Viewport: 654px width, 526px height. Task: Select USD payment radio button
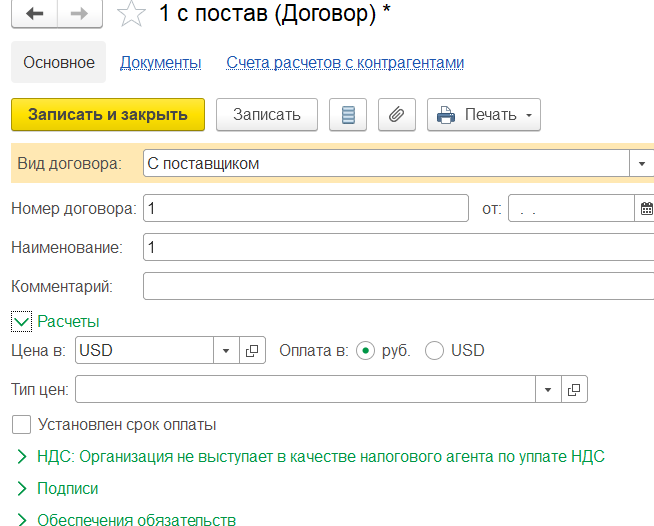[434, 351]
